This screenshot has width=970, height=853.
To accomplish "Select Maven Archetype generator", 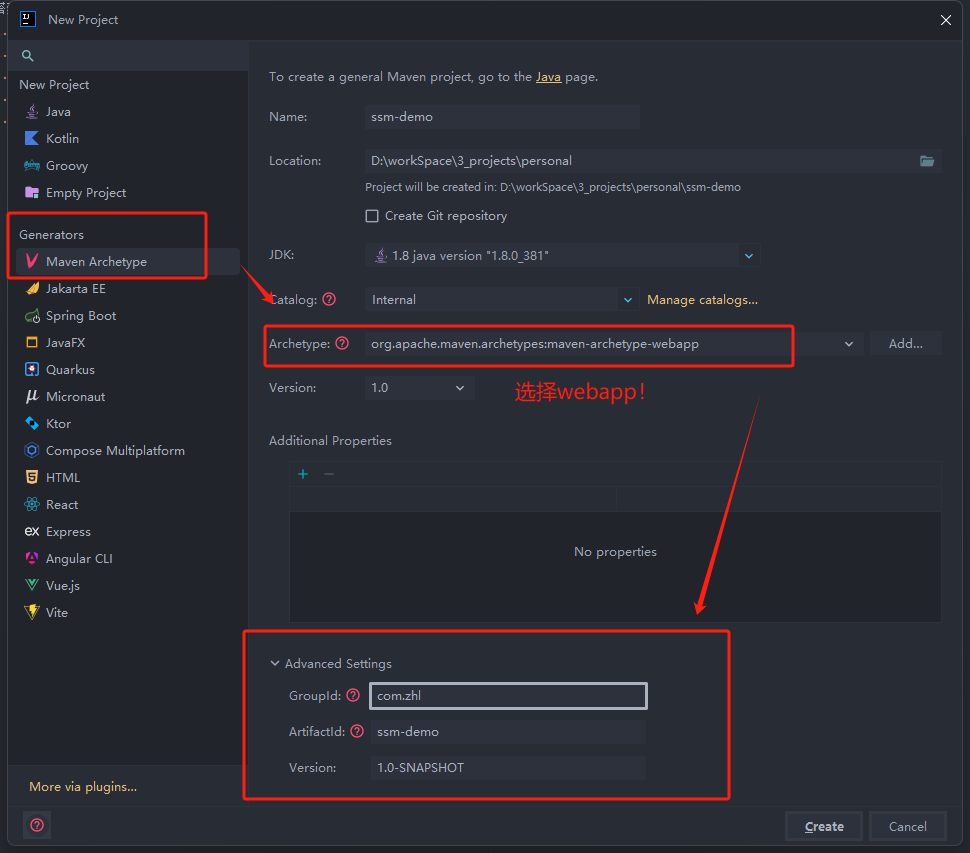I will 96,262.
